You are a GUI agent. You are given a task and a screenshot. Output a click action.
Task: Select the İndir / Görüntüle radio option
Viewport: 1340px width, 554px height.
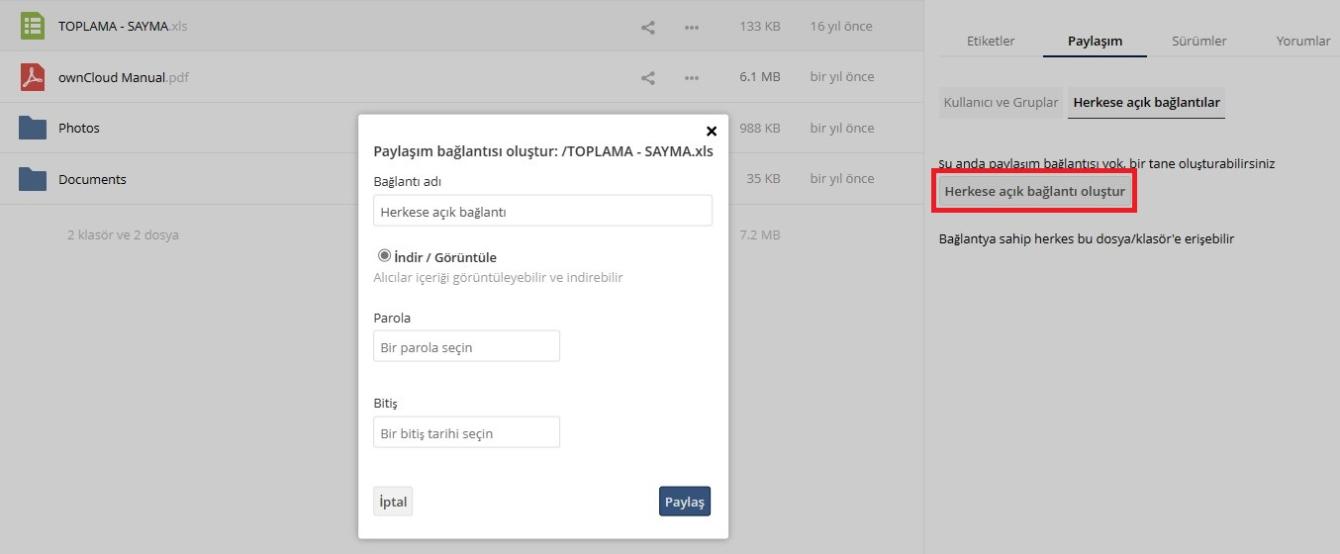tap(384, 256)
